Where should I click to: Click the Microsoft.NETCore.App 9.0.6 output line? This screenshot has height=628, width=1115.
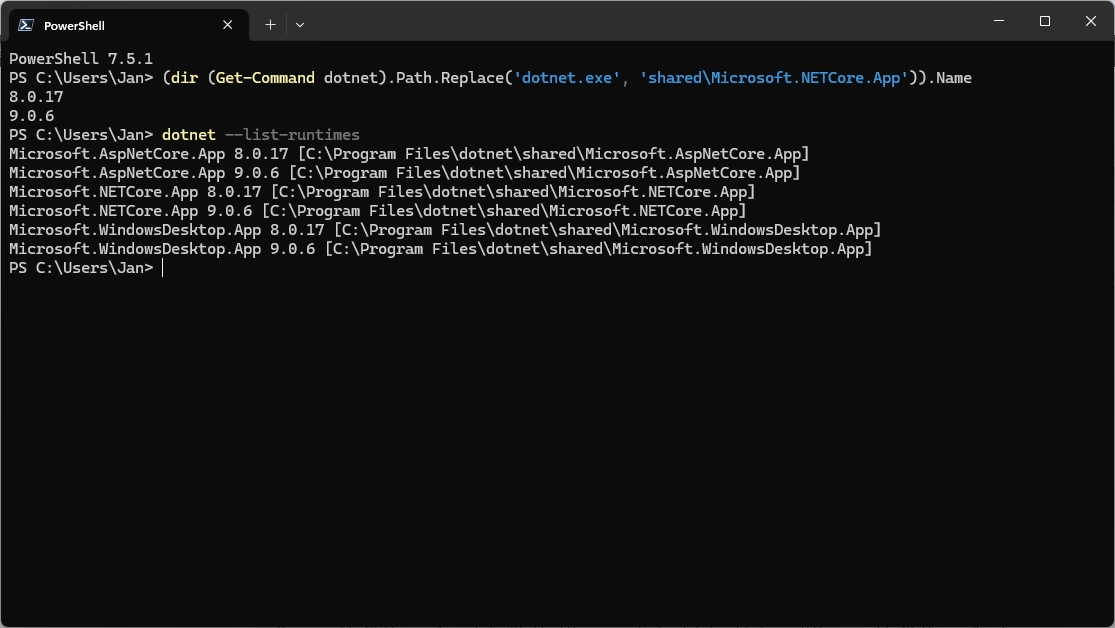coord(377,211)
